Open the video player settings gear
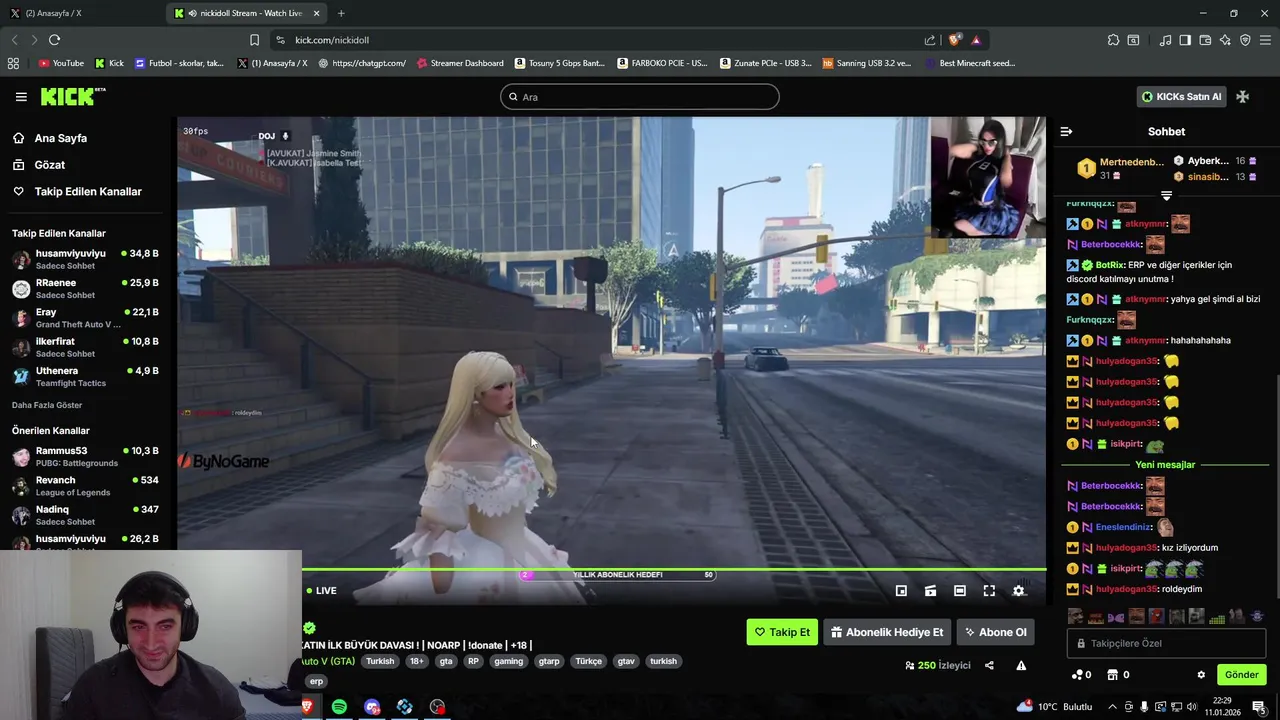 [x=1018, y=591]
